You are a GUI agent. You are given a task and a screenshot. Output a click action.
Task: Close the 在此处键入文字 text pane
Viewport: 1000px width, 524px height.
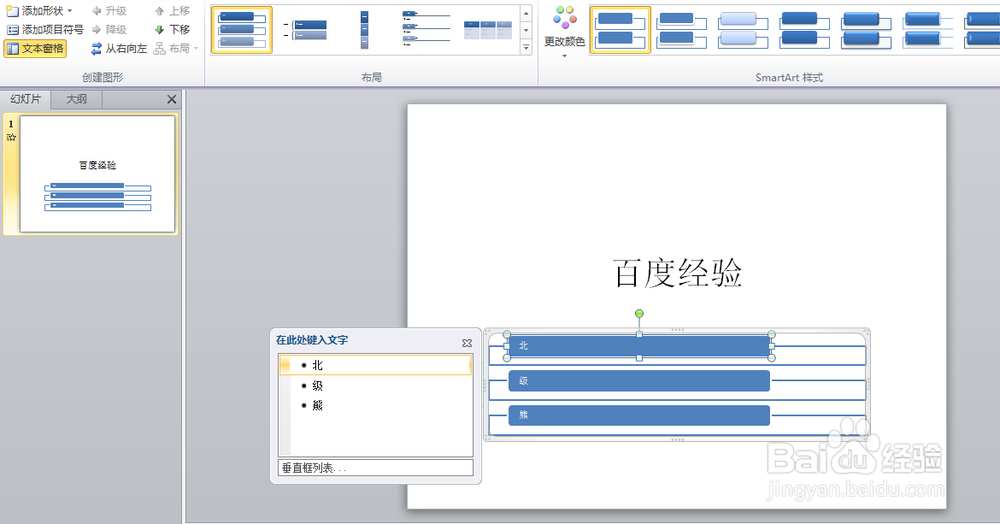click(467, 343)
